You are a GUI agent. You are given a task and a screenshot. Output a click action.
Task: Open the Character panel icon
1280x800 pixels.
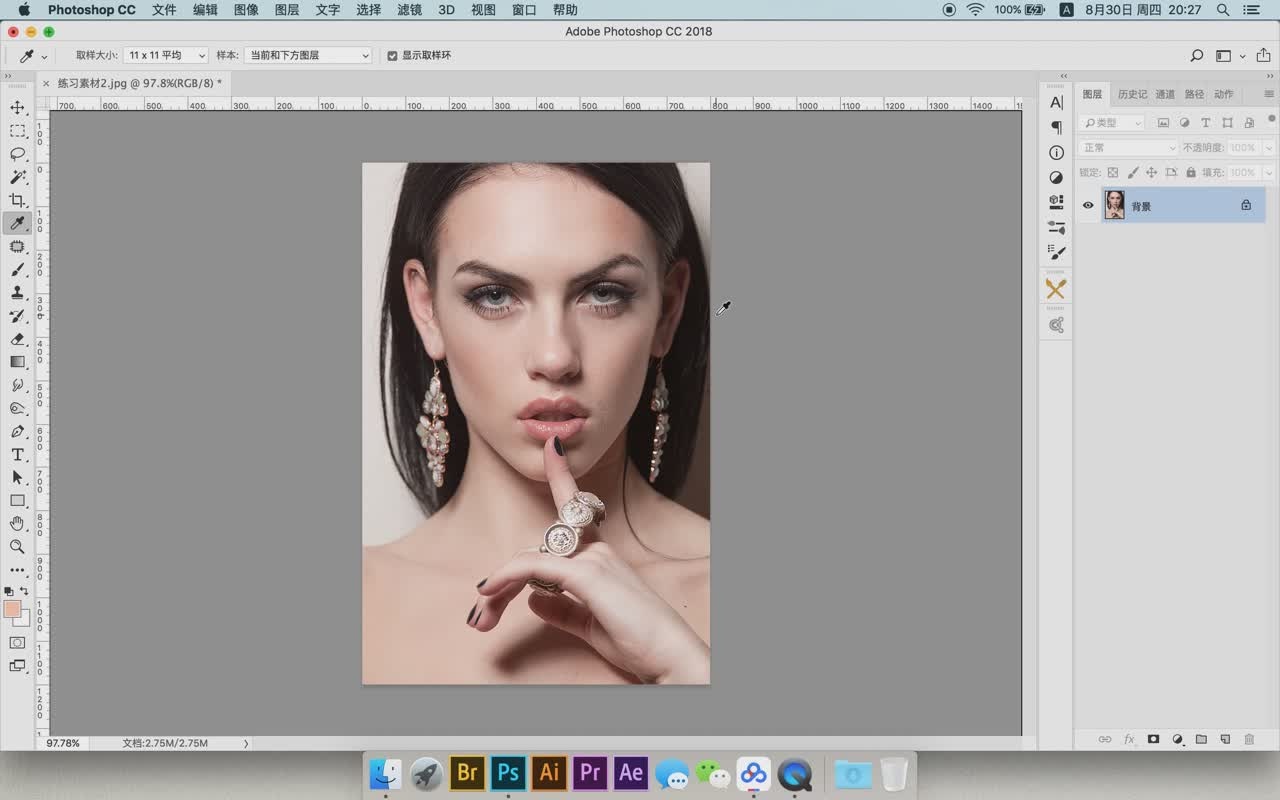tap(1056, 102)
